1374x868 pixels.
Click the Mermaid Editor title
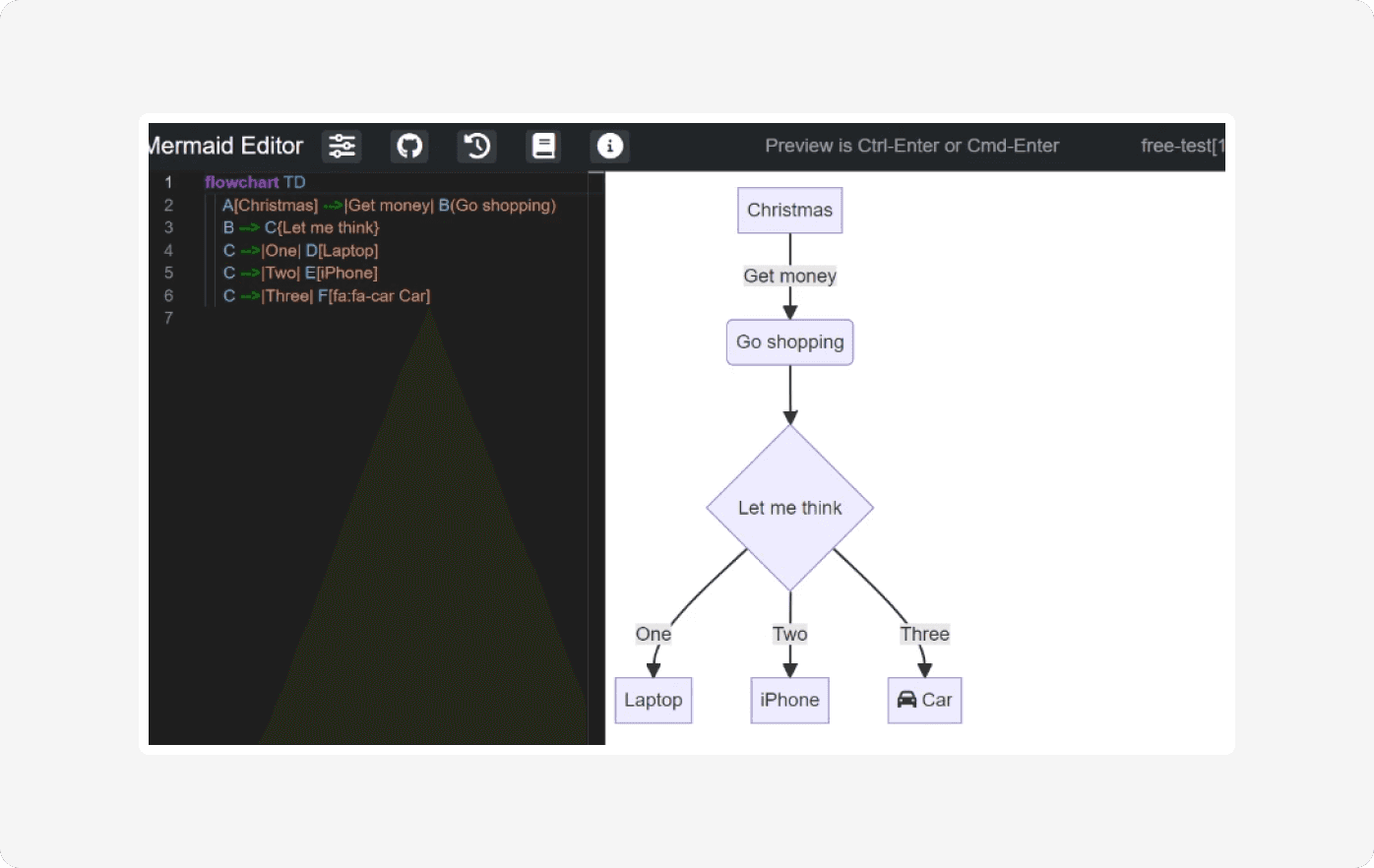tap(225, 146)
